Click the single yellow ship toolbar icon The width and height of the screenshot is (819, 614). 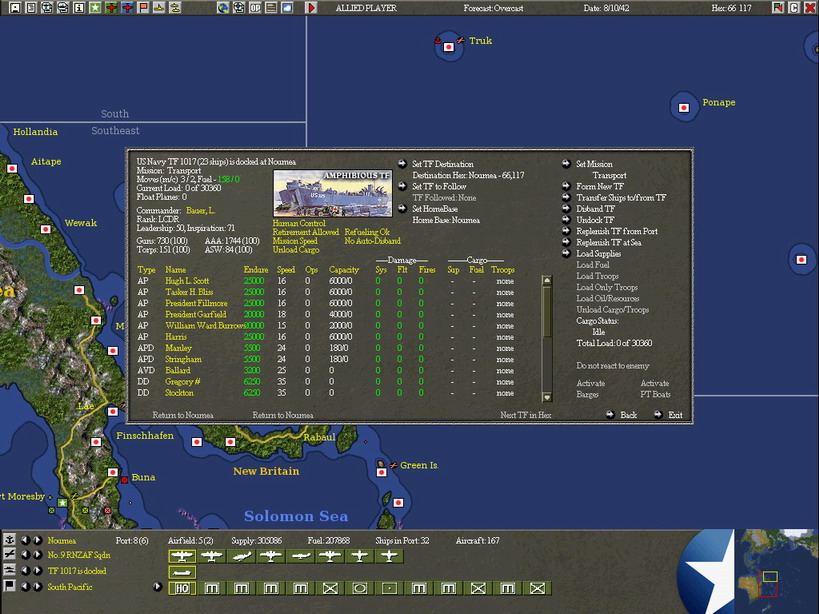(159, 8)
